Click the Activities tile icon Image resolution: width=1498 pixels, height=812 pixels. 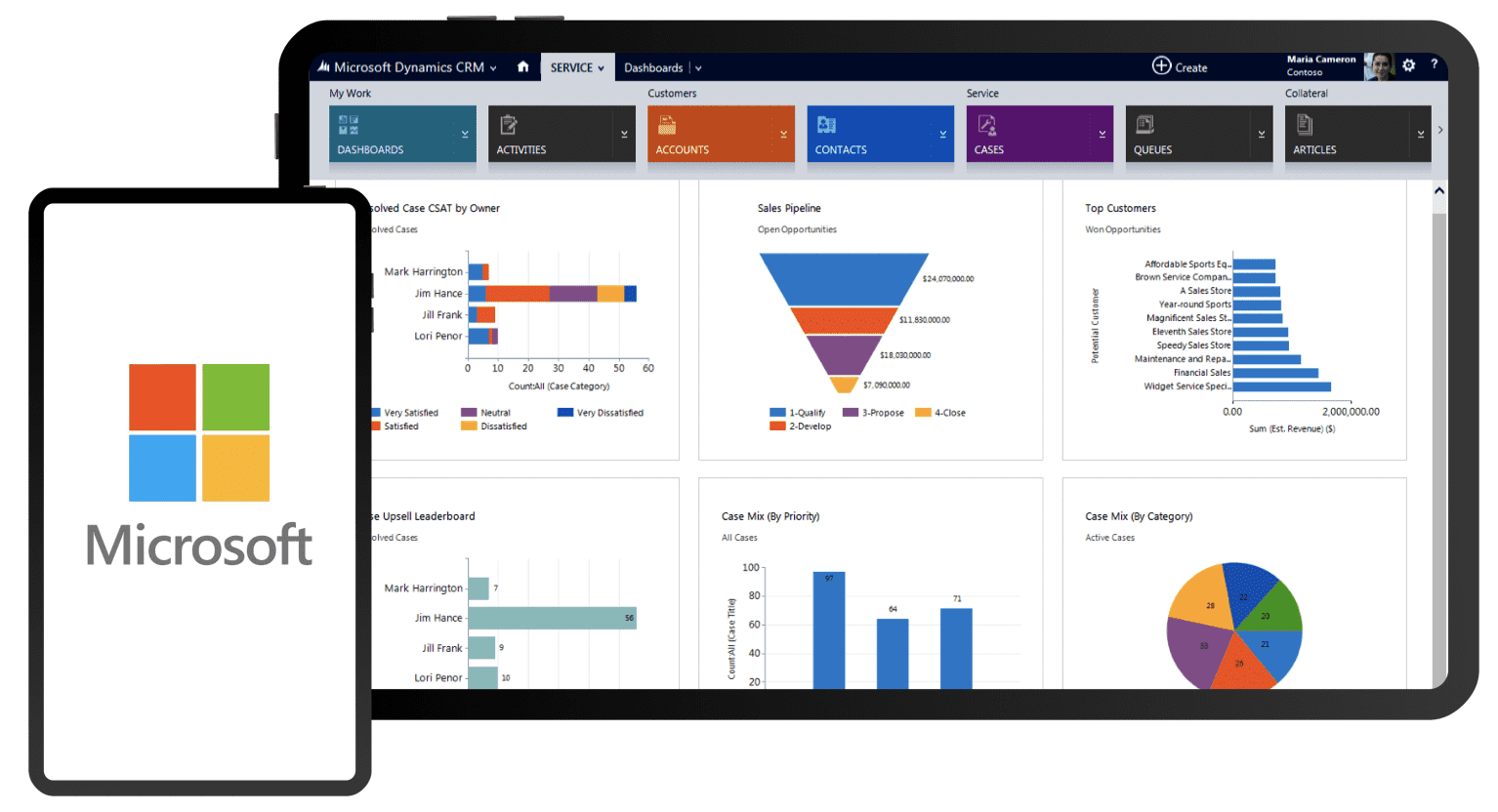(508, 125)
